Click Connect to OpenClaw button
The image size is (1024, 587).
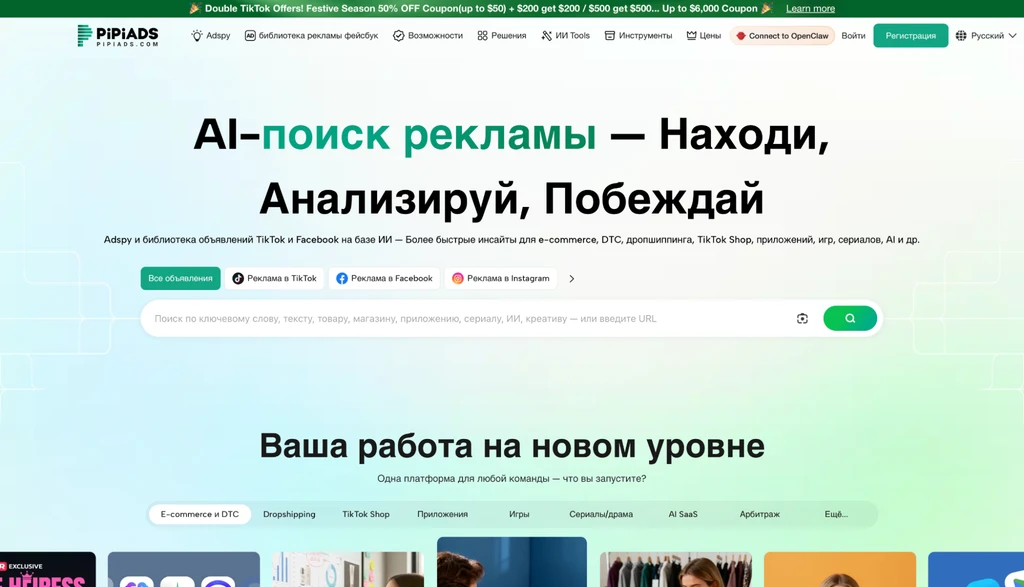[782, 36]
